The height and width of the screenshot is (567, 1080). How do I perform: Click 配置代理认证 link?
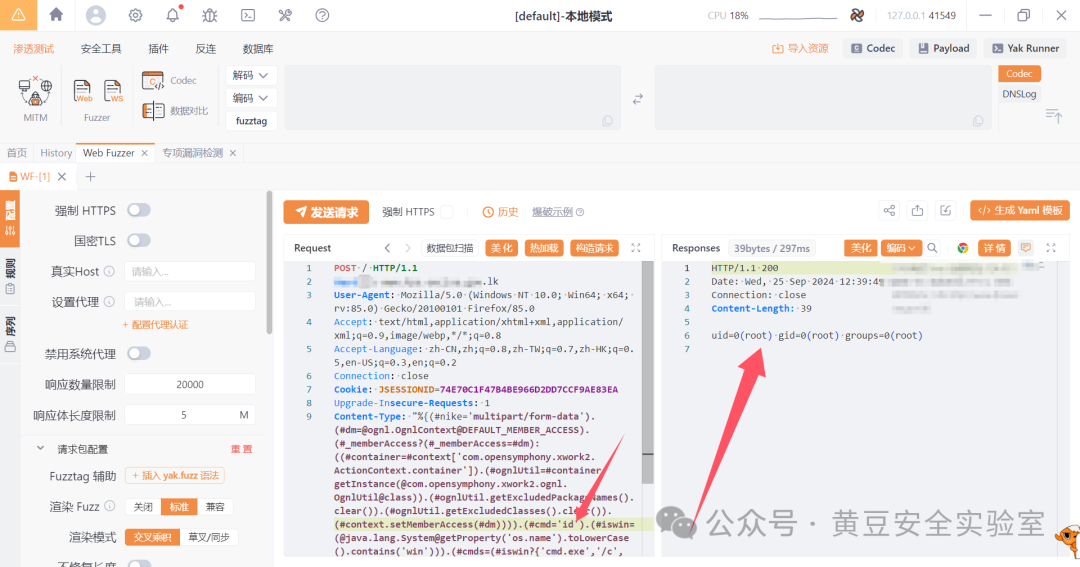(x=155, y=324)
